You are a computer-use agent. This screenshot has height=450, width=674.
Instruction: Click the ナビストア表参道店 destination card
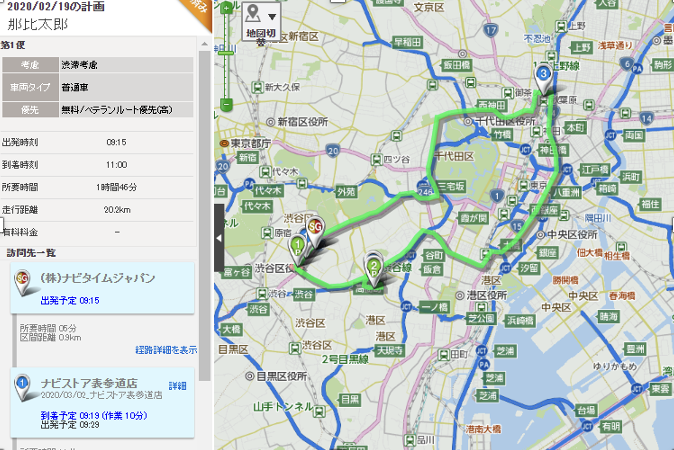[106, 402]
